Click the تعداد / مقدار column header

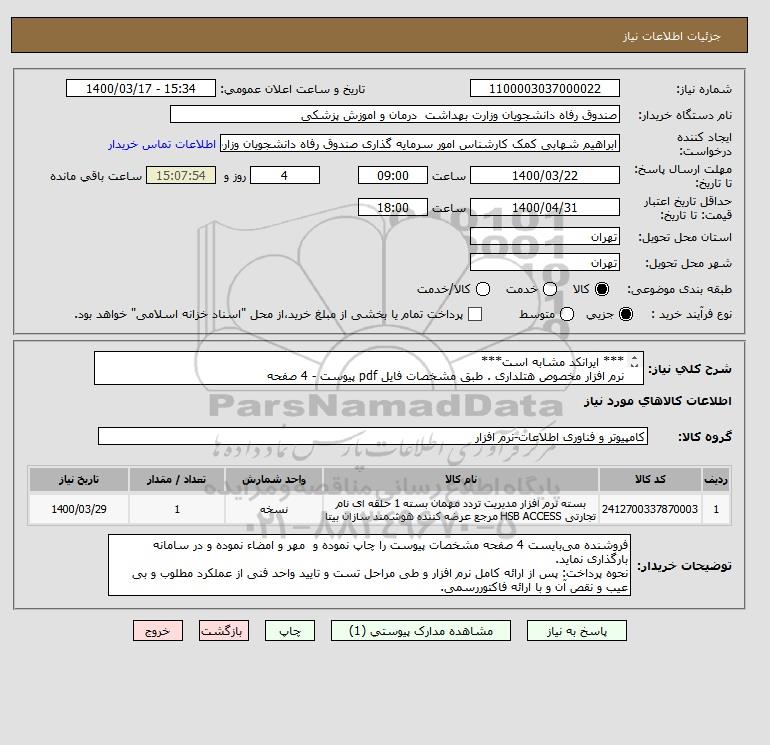[x=177, y=479]
